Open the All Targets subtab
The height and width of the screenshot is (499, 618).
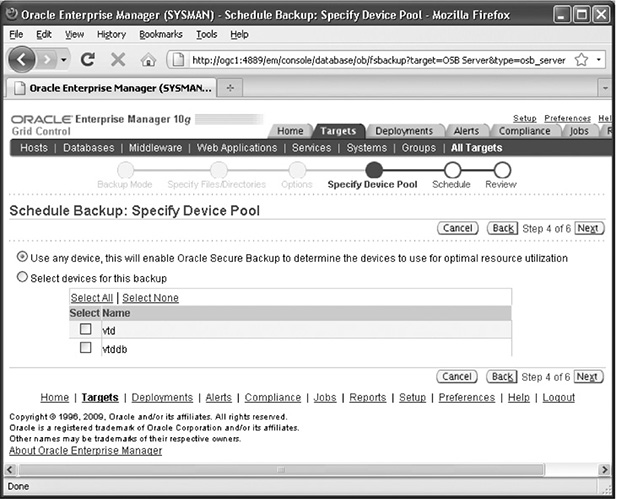(x=477, y=148)
